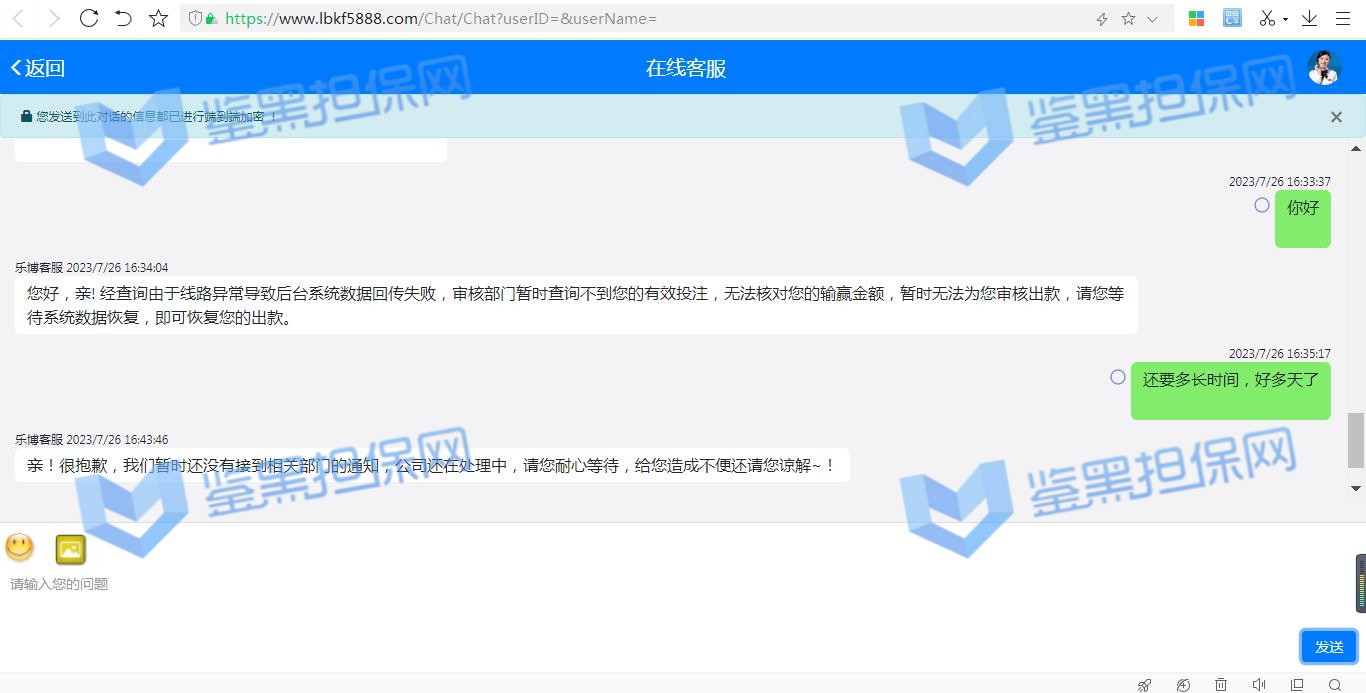Screen dimensions: 1366x693
Task: Click the scissors screenshot tool icon
Action: (1267, 18)
